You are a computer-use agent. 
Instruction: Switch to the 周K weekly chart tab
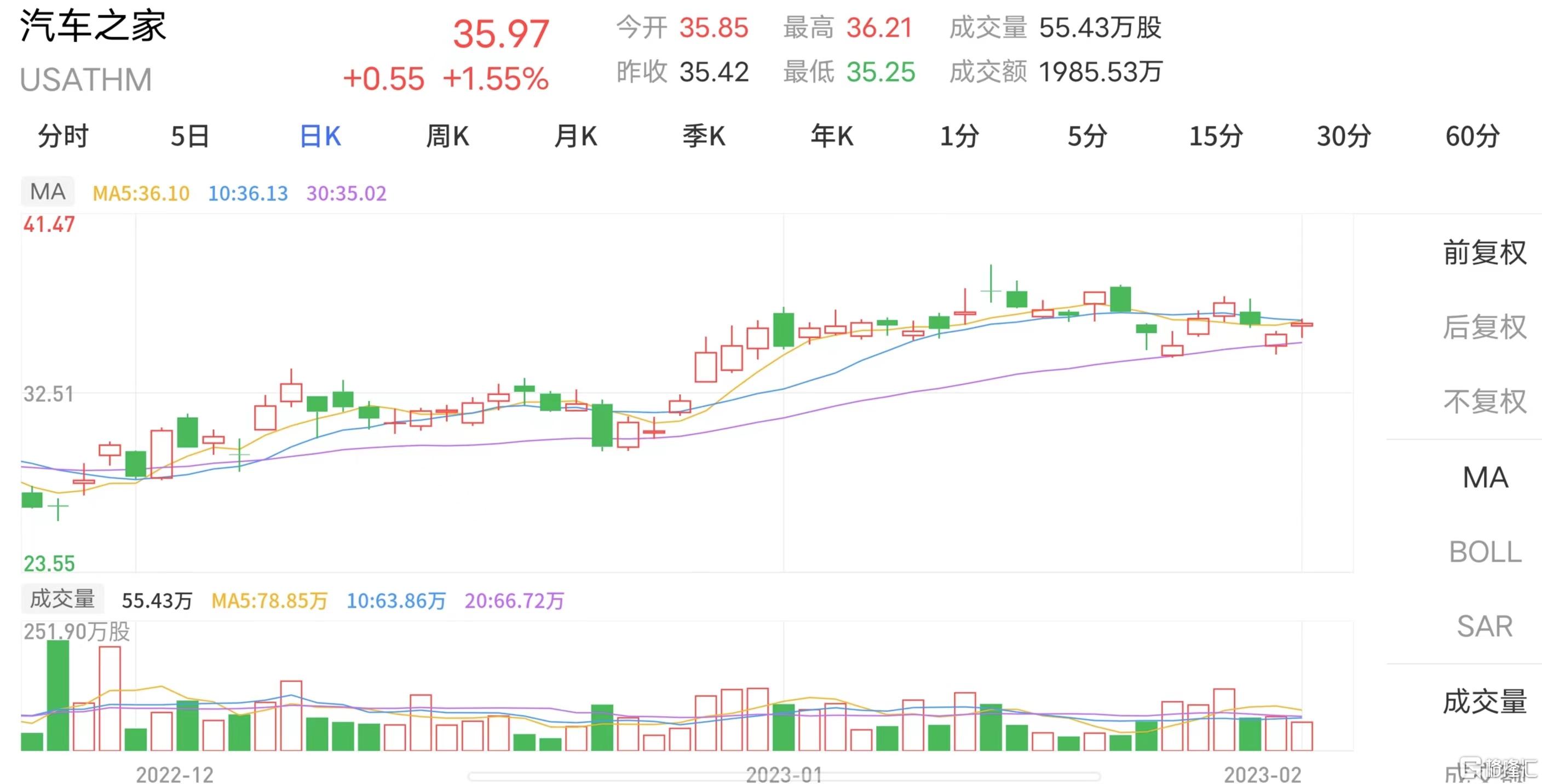coord(448,136)
